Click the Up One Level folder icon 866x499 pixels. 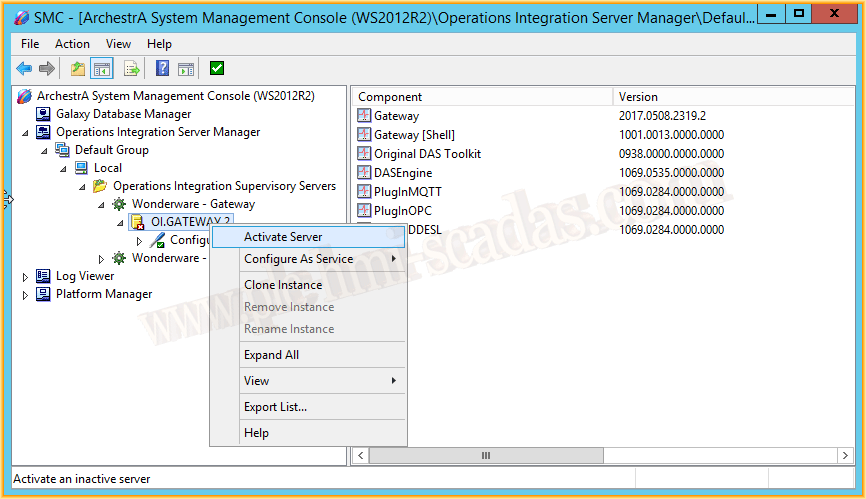tap(77, 68)
